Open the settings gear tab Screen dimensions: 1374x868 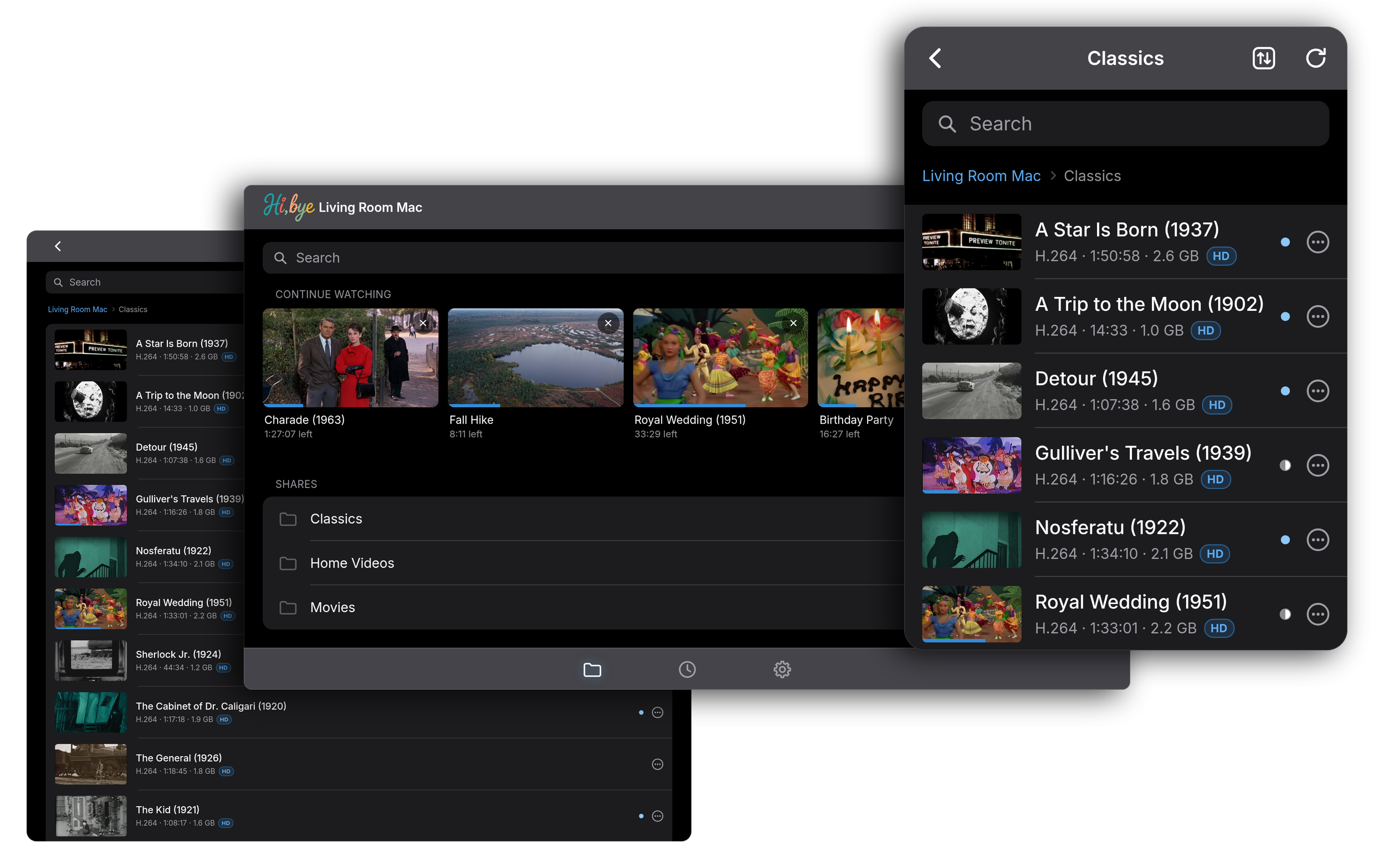point(782,670)
